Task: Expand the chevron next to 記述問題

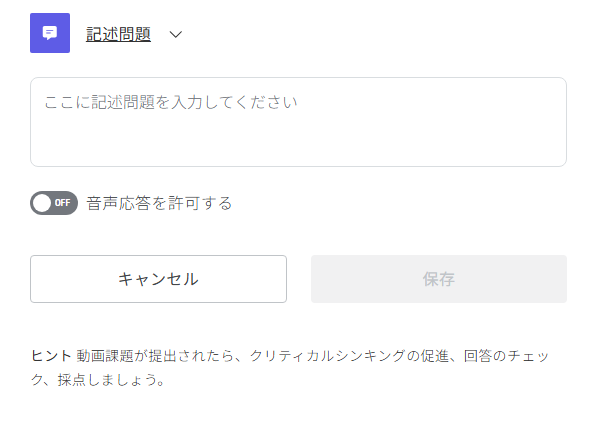Action: pos(176,35)
